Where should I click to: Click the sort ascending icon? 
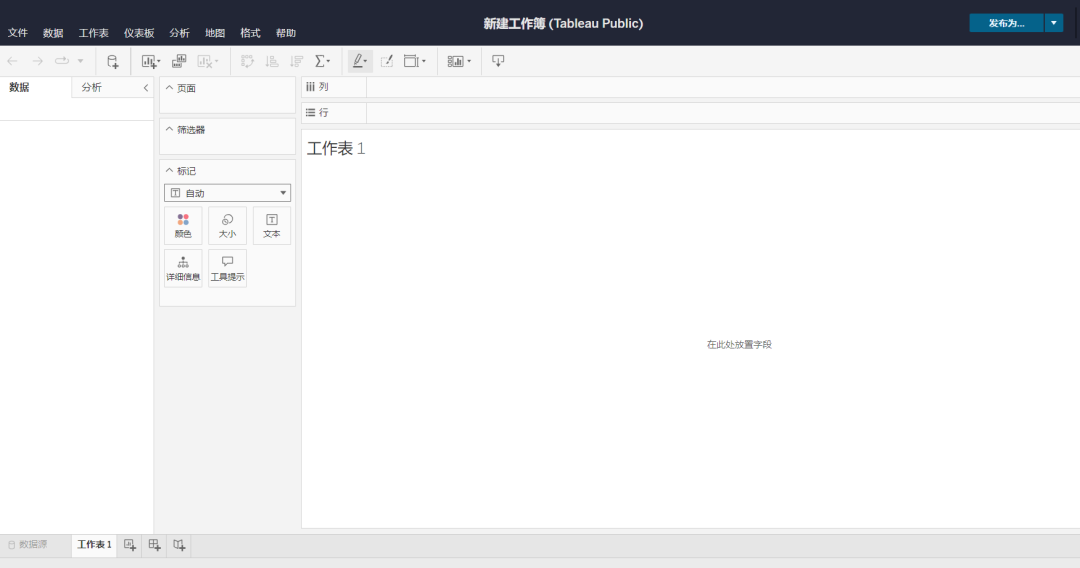click(x=272, y=61)
